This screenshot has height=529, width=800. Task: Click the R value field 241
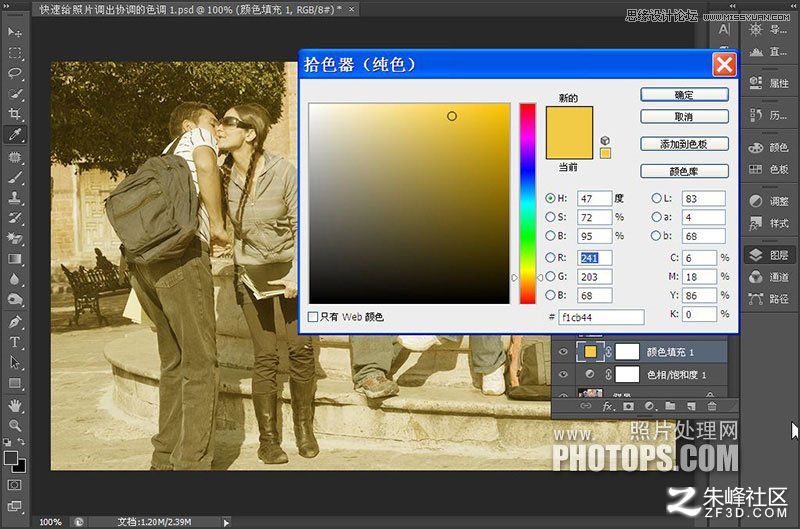point(594,258)
